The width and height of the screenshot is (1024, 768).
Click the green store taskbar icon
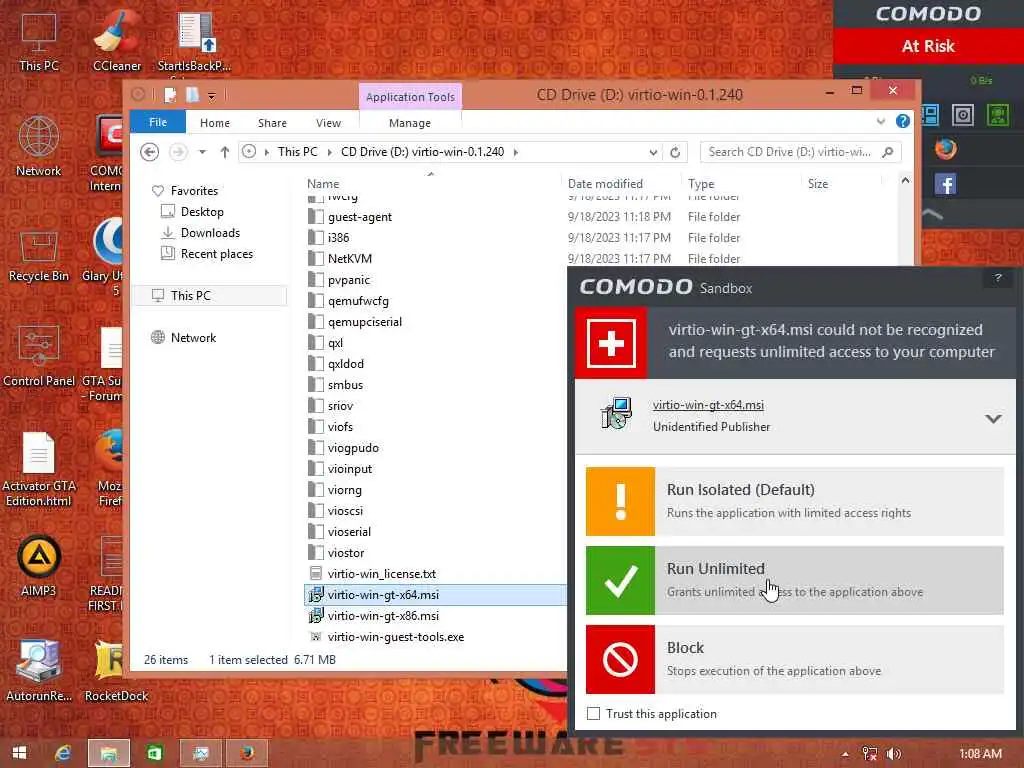click(x=155, y=753)
